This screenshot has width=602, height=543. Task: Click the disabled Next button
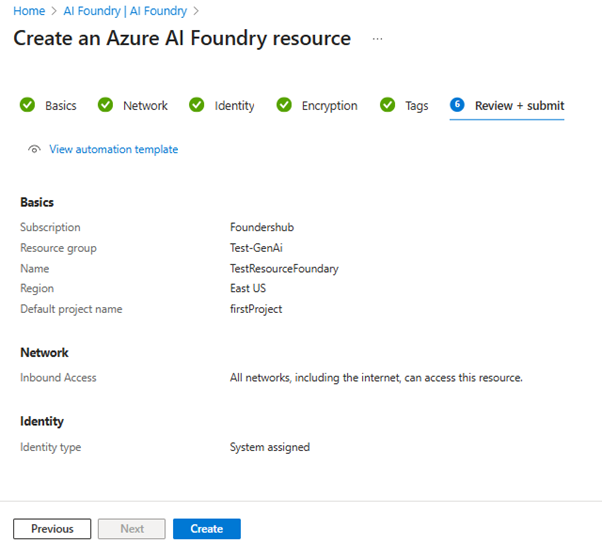click(x=132, y=529)
